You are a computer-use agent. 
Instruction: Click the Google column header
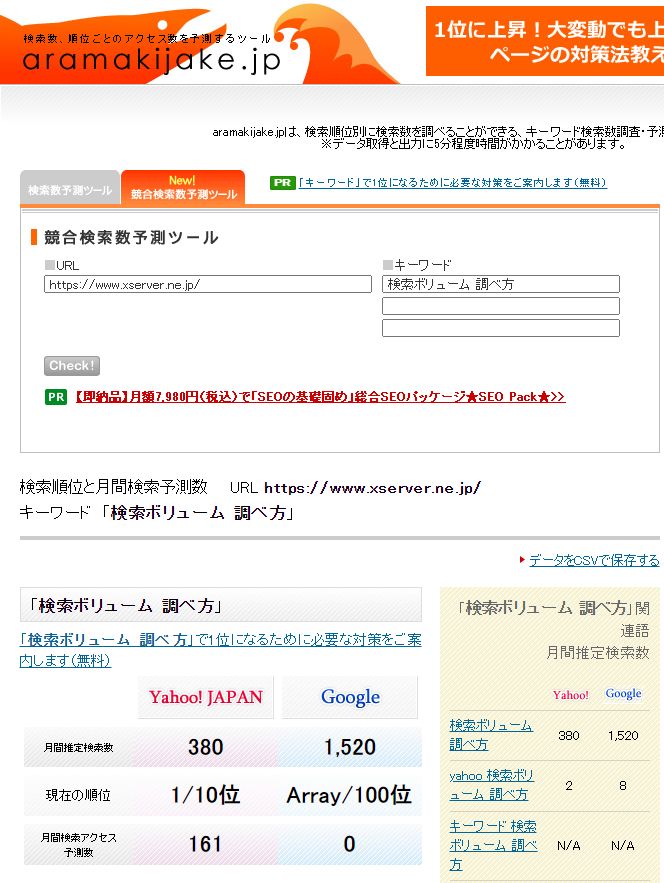[350, 697]
